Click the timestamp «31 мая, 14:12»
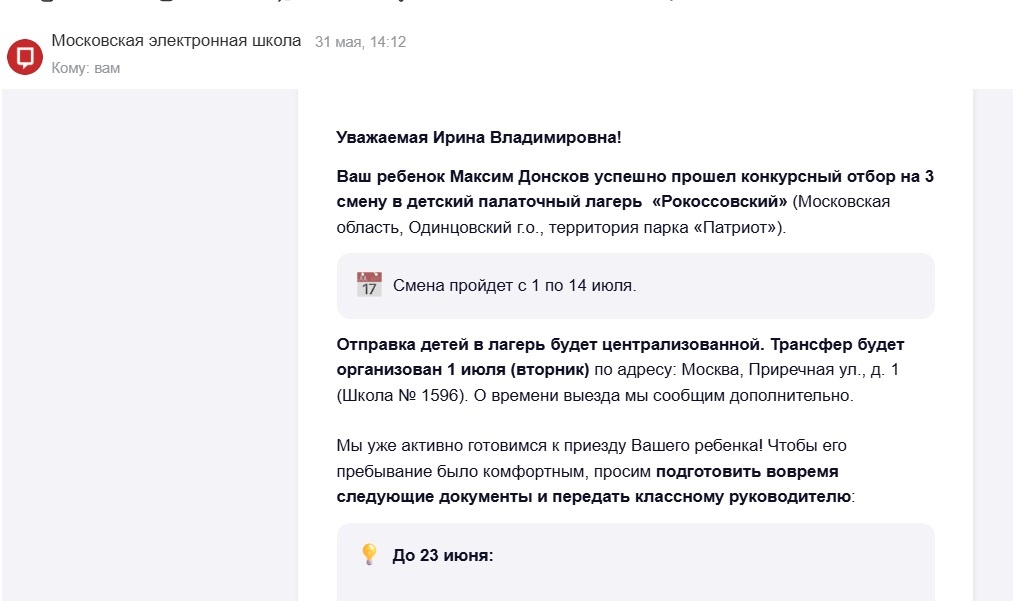The height and width of the screenshot is (601, 1013). pos(358,43)
